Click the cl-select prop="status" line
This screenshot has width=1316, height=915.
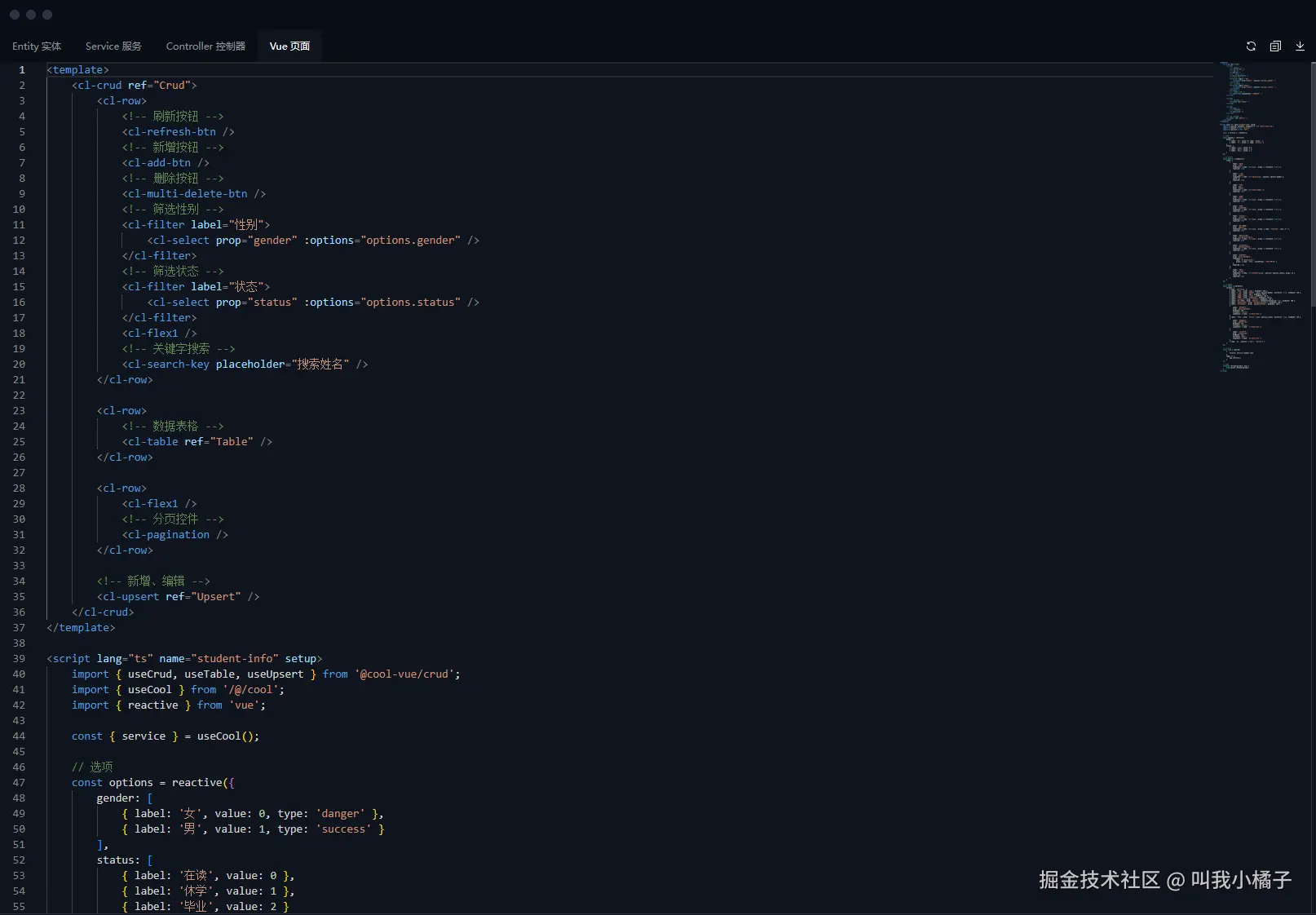point(313,303)
